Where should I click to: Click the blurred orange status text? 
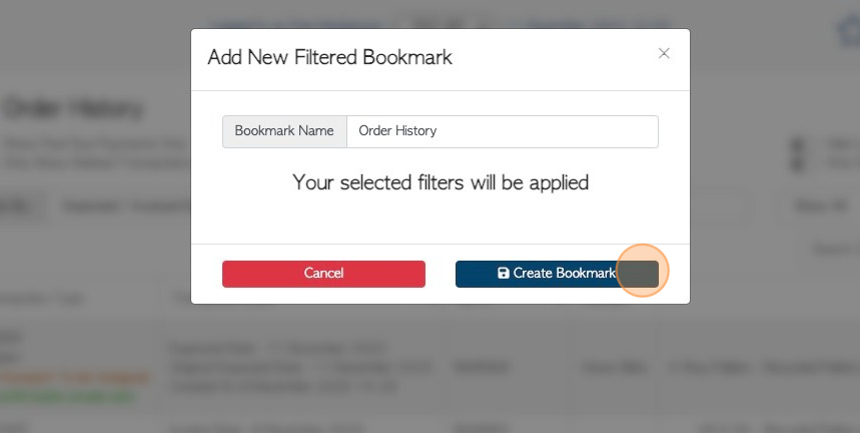[x=74, y=378]
